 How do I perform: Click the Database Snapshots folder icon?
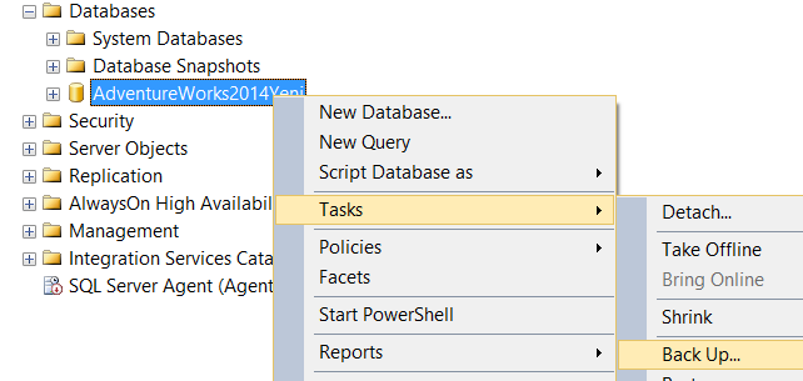coord(75,66)
